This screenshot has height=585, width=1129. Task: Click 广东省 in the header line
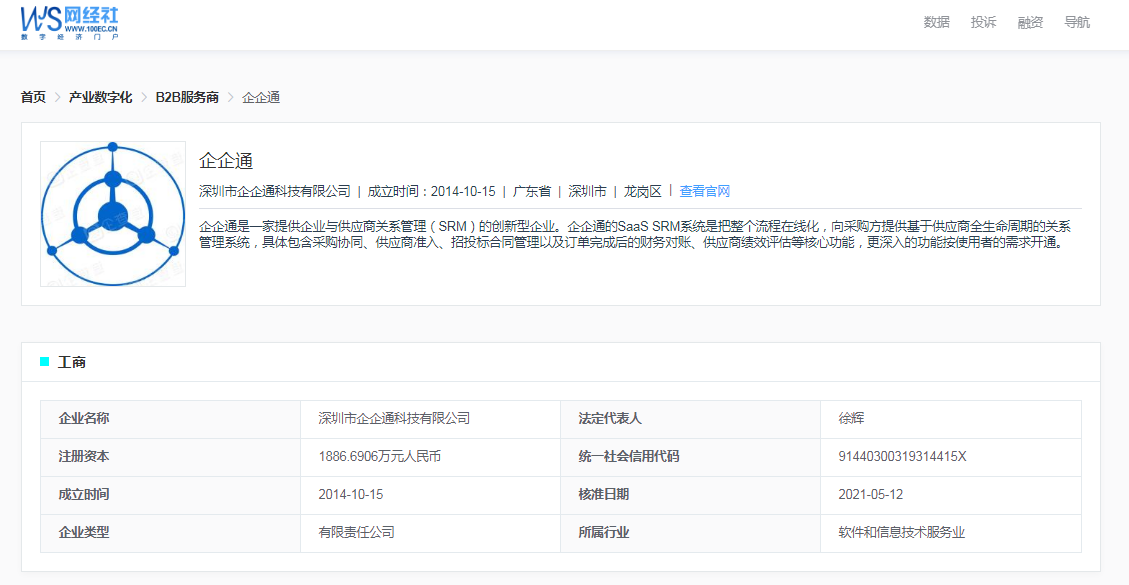click(x=532, y=191)
